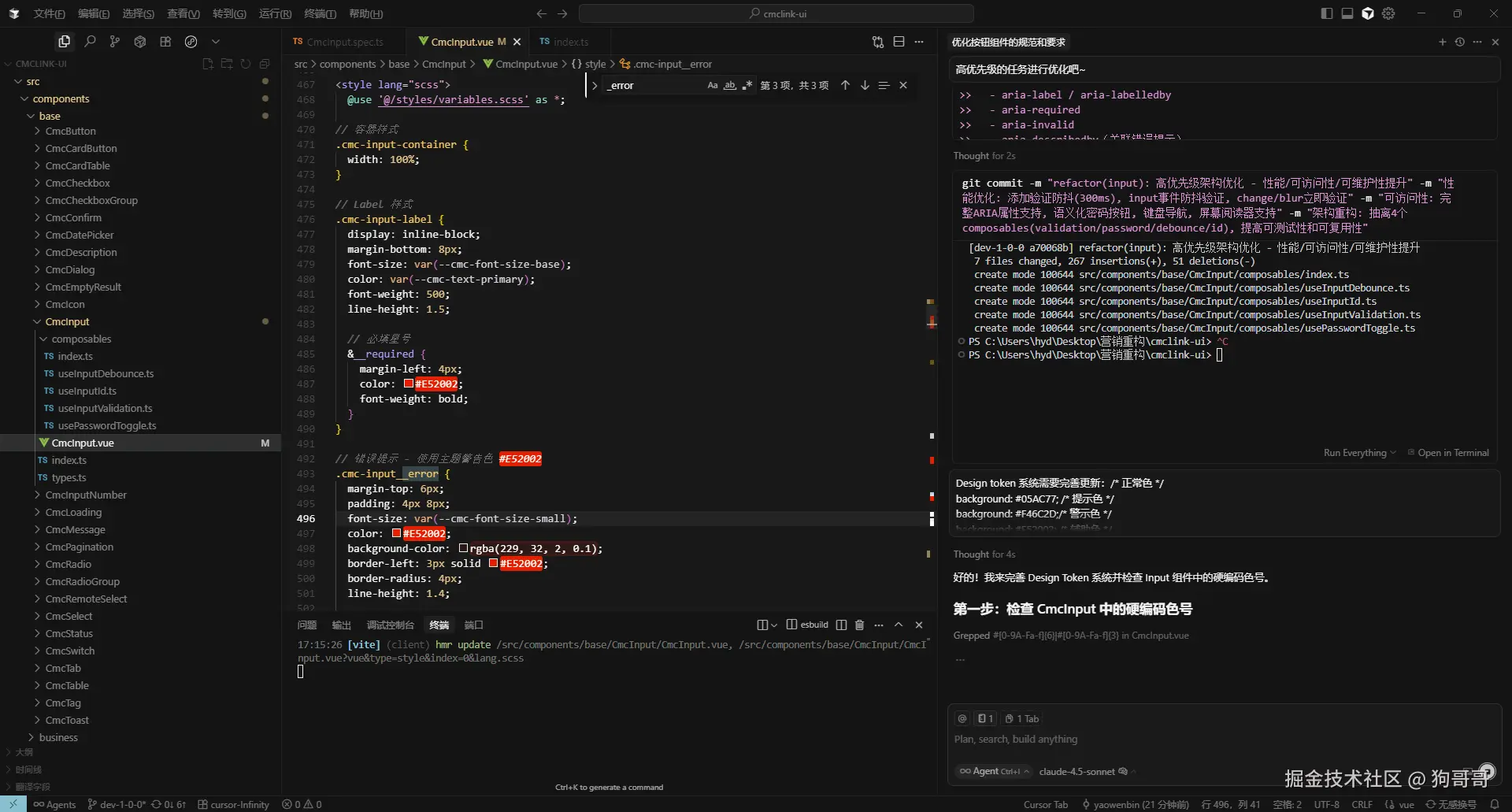Click the New File icon in explorer header

click(x=208, y=64)
